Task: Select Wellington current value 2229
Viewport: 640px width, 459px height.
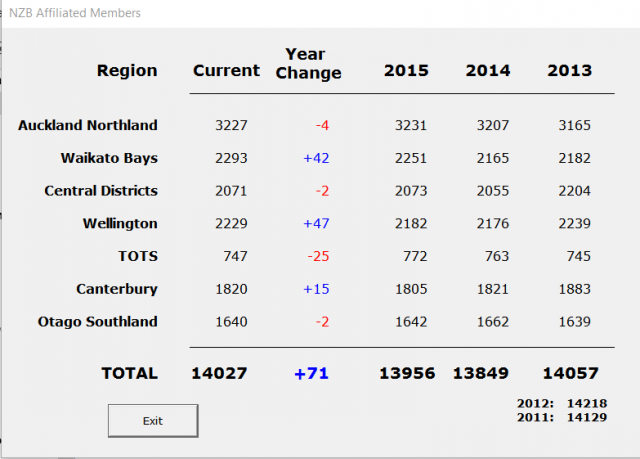Action: [x=231, y=224]
